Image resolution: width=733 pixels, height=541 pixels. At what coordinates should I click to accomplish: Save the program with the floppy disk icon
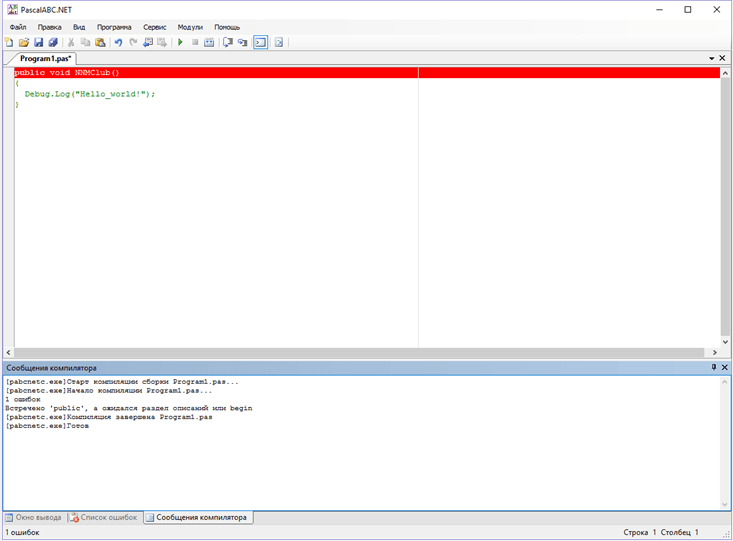tap(38, 43)
